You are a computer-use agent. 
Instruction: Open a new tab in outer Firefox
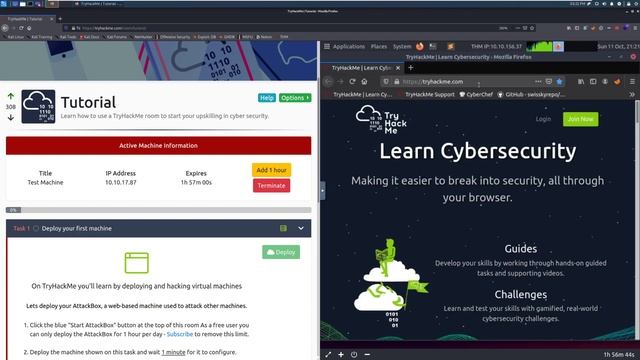point(60,19)
